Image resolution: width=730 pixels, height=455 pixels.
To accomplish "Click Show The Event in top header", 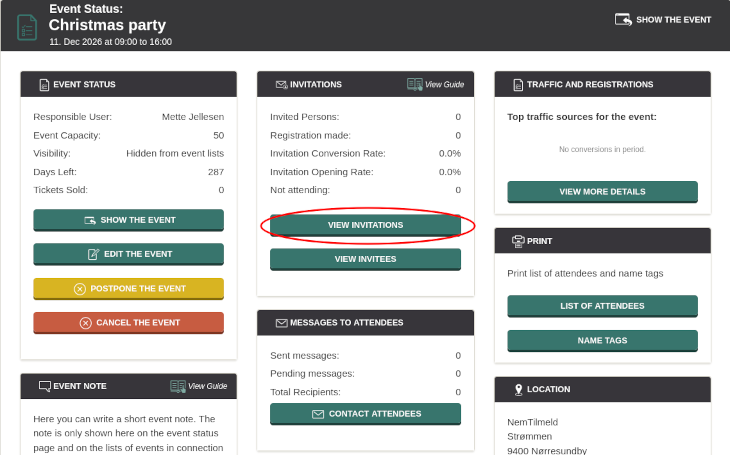I will coord(664,19).
